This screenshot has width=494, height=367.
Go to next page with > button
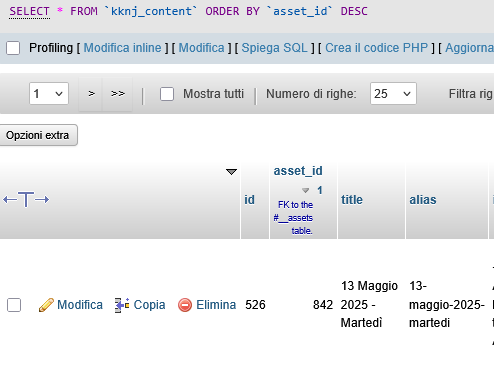coord(91,94)
